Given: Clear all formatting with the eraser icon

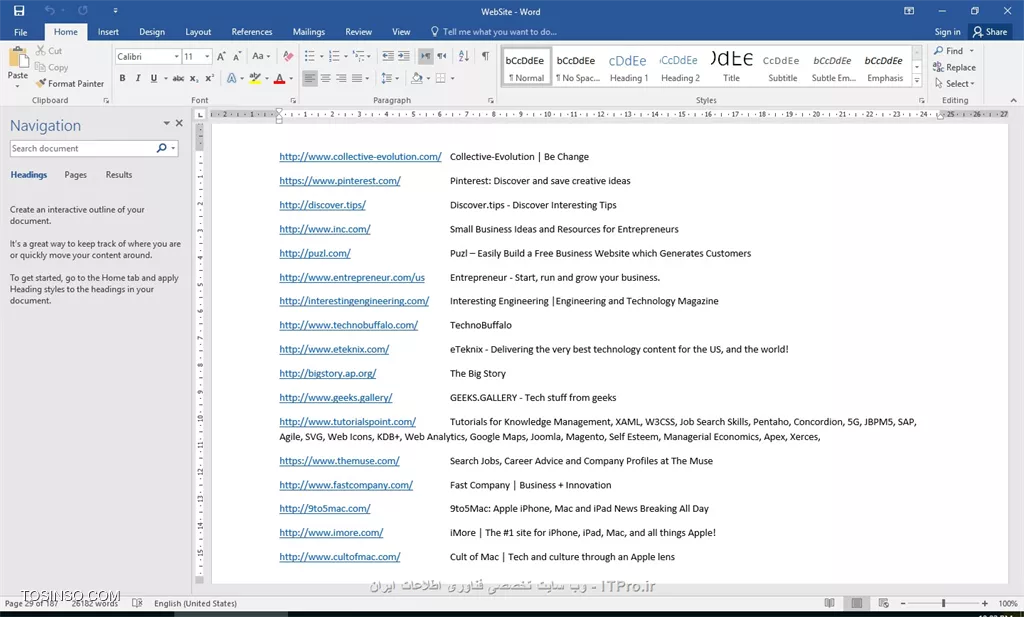Looking at the screenshot, I should coord(288,57).
